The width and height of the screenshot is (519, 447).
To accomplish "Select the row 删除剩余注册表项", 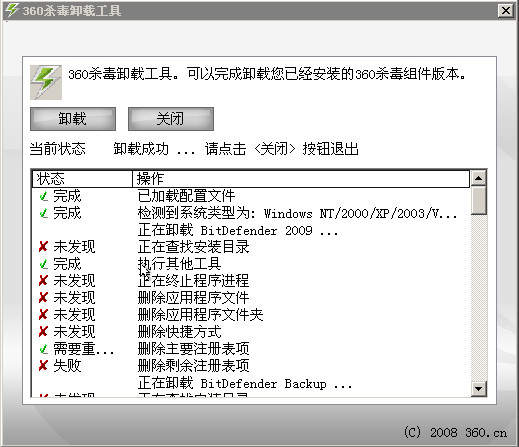I will (251, 366).
